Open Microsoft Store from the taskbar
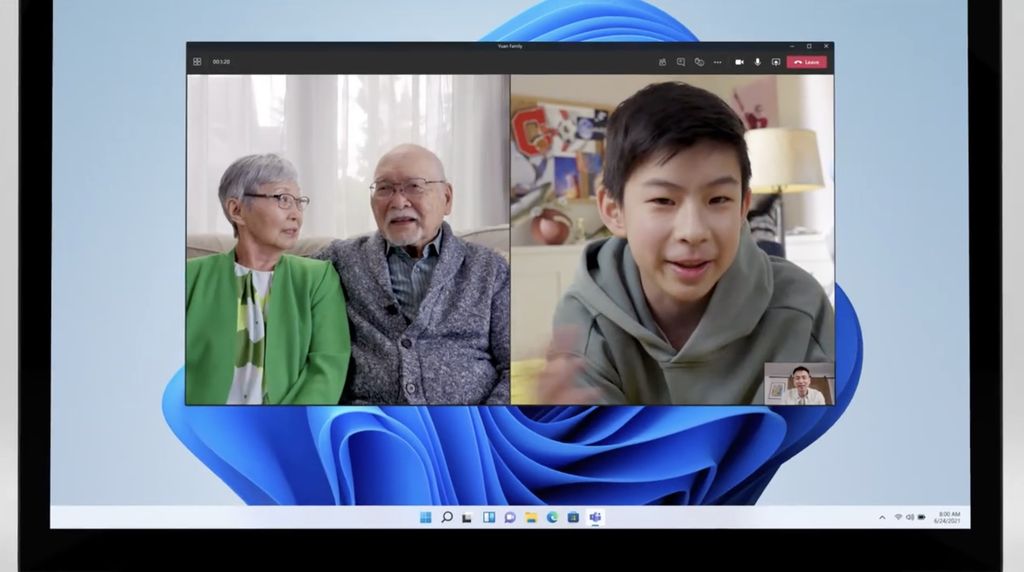This screenshot has height=572, width=1024. tap(573, 517)
